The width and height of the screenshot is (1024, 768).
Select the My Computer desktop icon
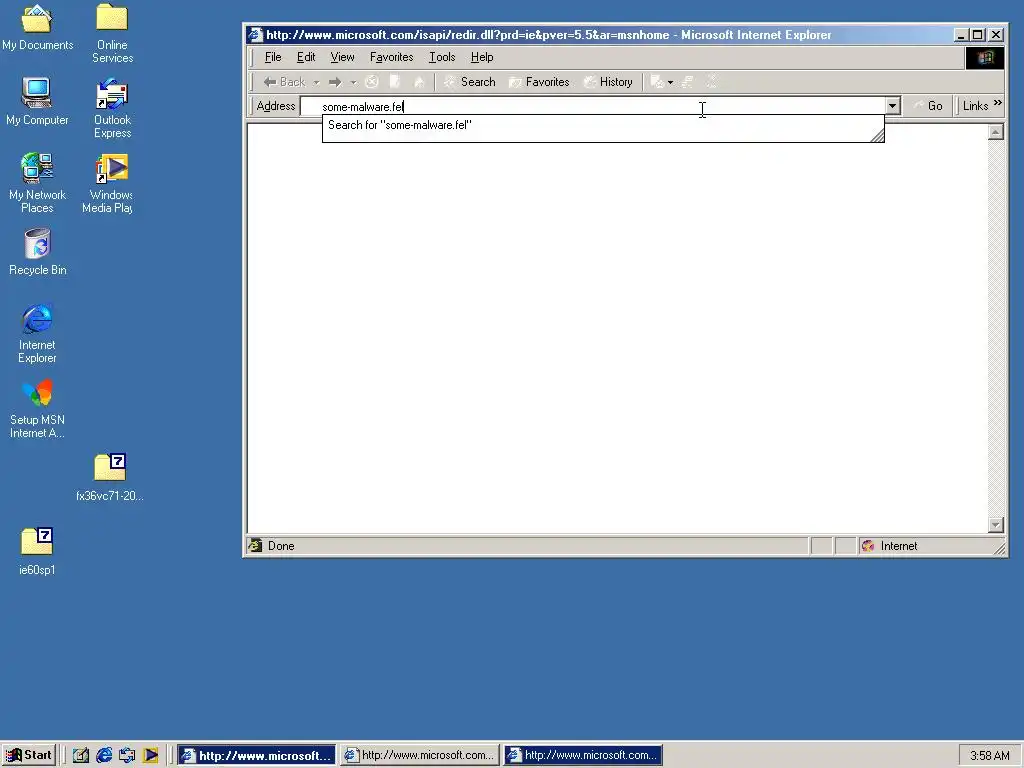click(37, 102)
